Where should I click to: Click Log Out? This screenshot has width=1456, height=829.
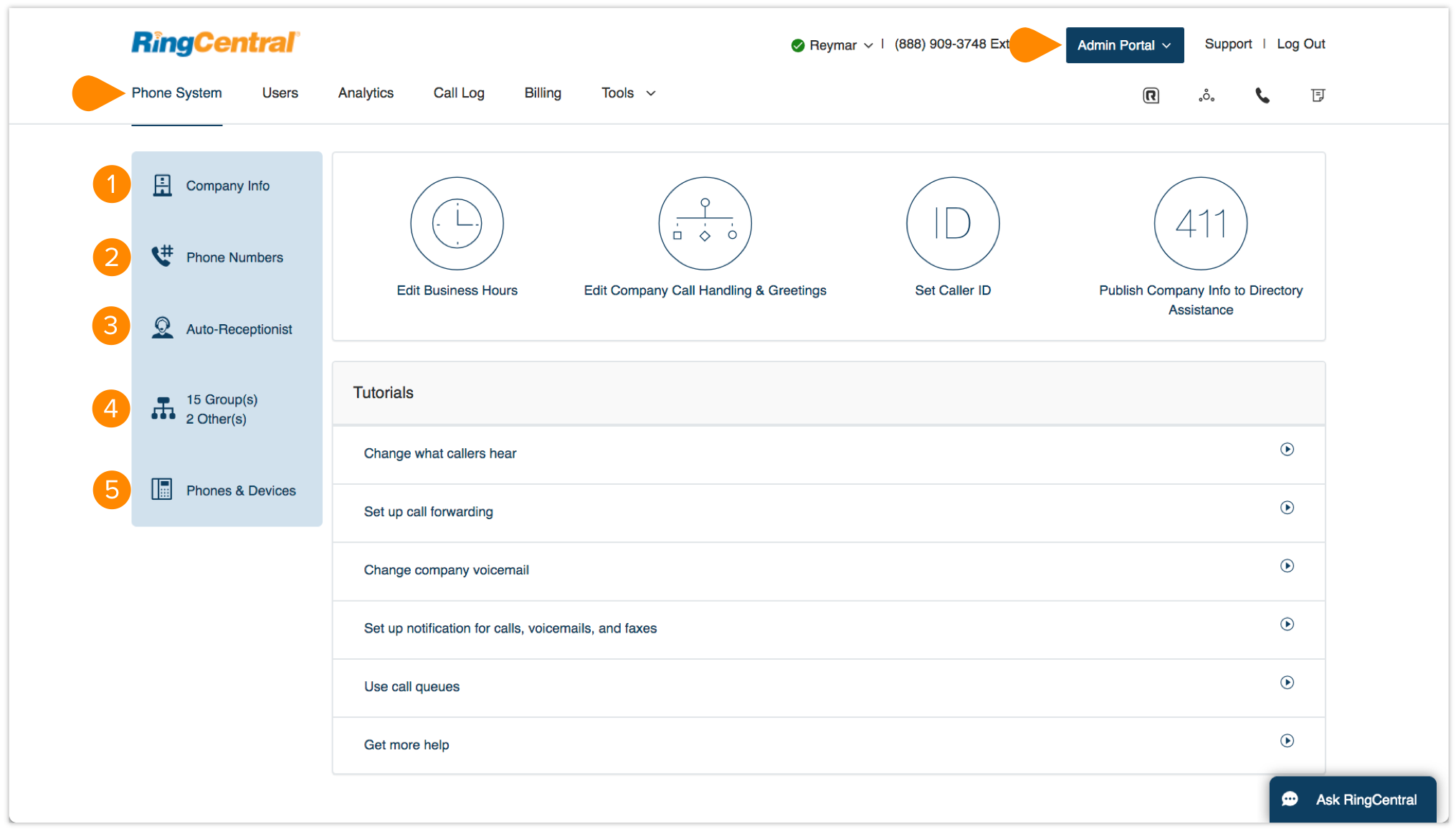point(1301,44)
